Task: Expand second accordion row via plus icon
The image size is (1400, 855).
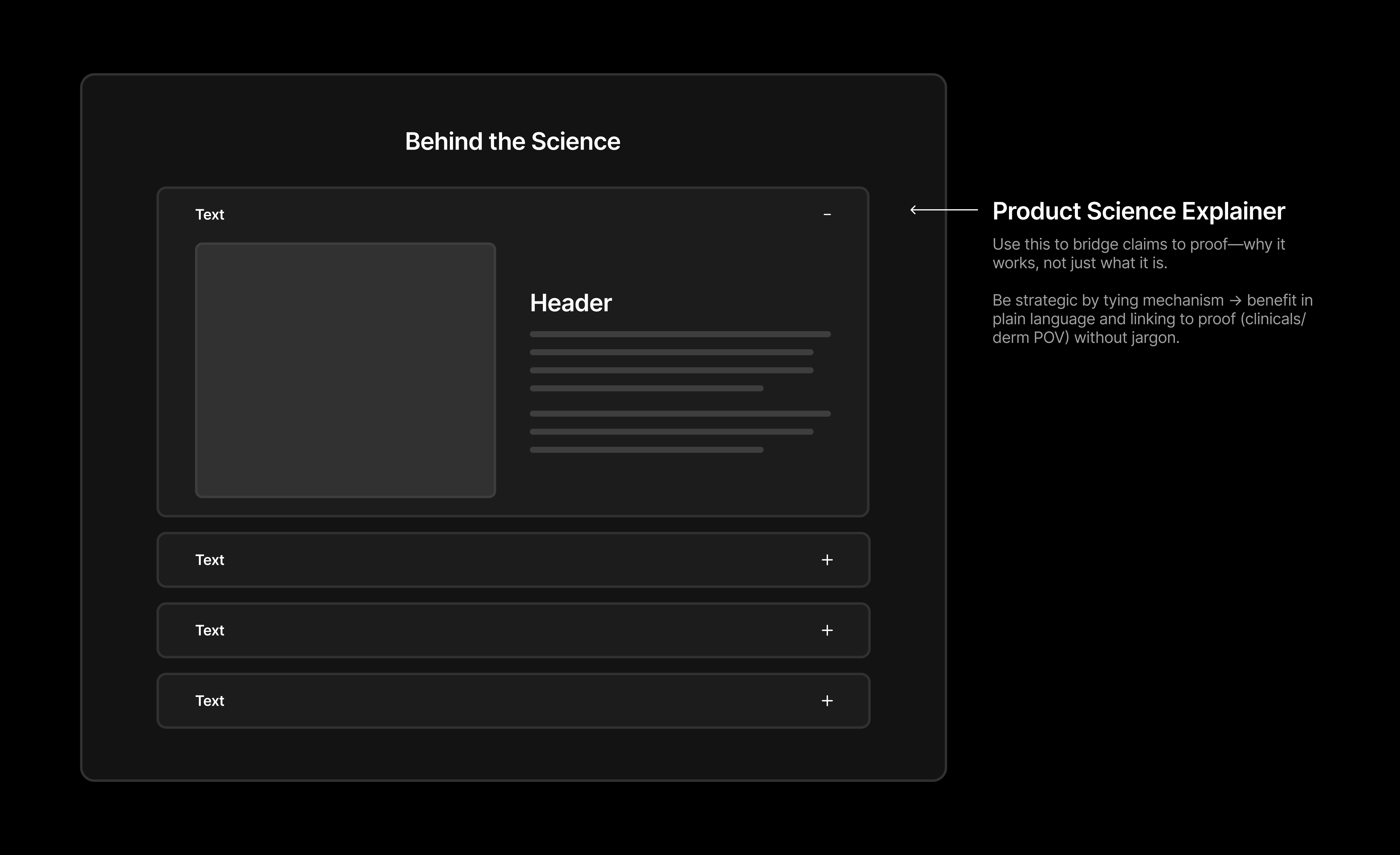Action: tap(827, 560)
